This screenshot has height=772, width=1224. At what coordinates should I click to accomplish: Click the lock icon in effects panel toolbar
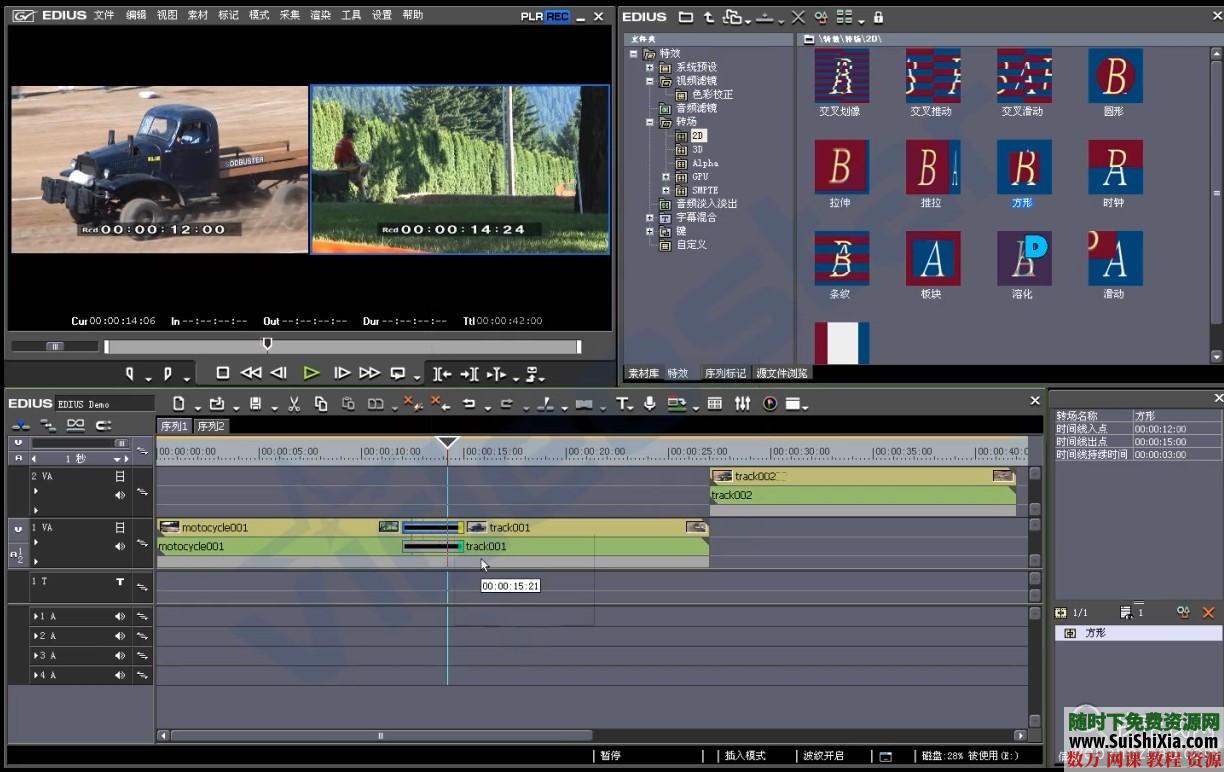[x=878, y=17]
